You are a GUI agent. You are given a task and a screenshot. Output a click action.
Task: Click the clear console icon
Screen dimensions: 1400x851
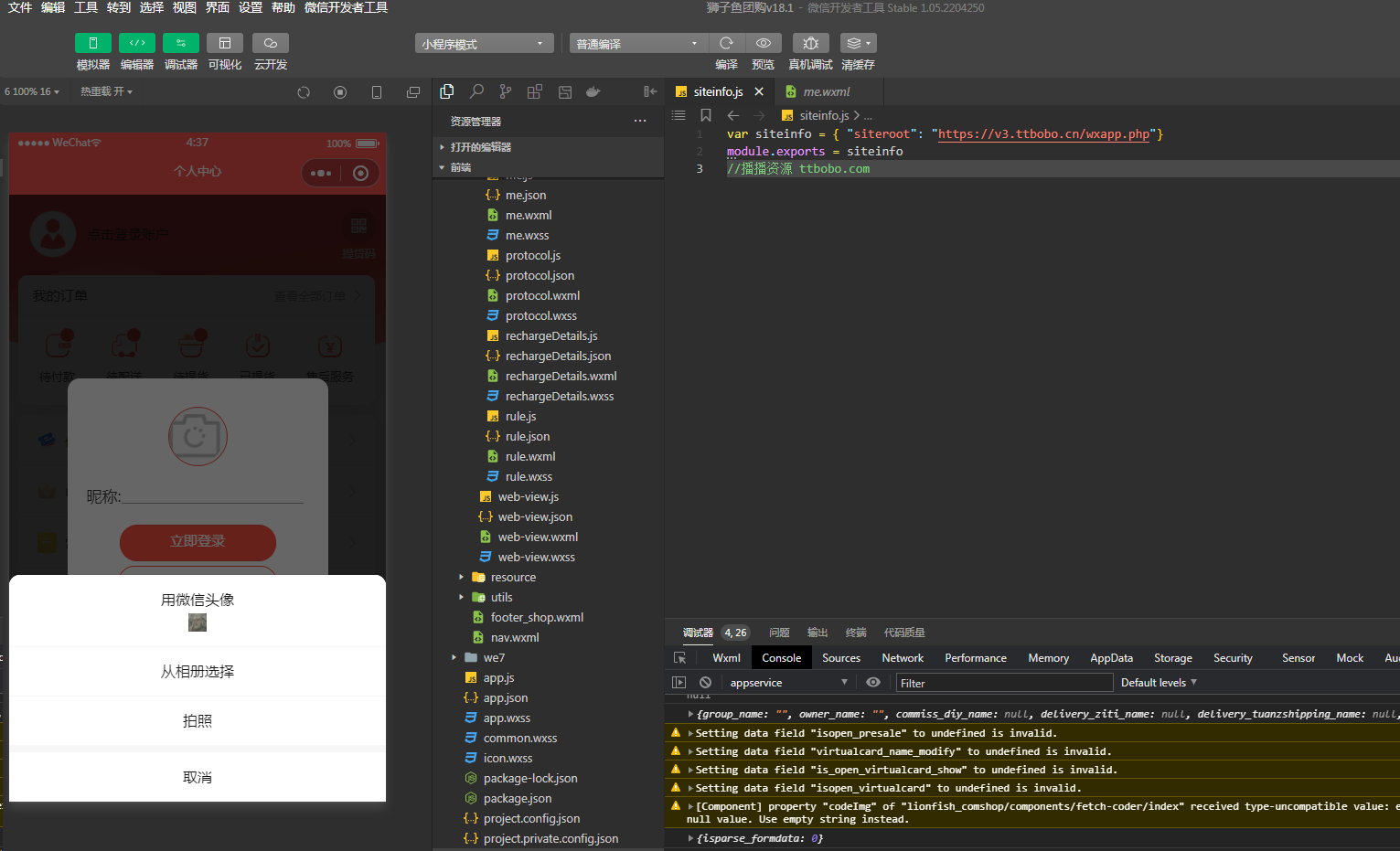point(705,683)
